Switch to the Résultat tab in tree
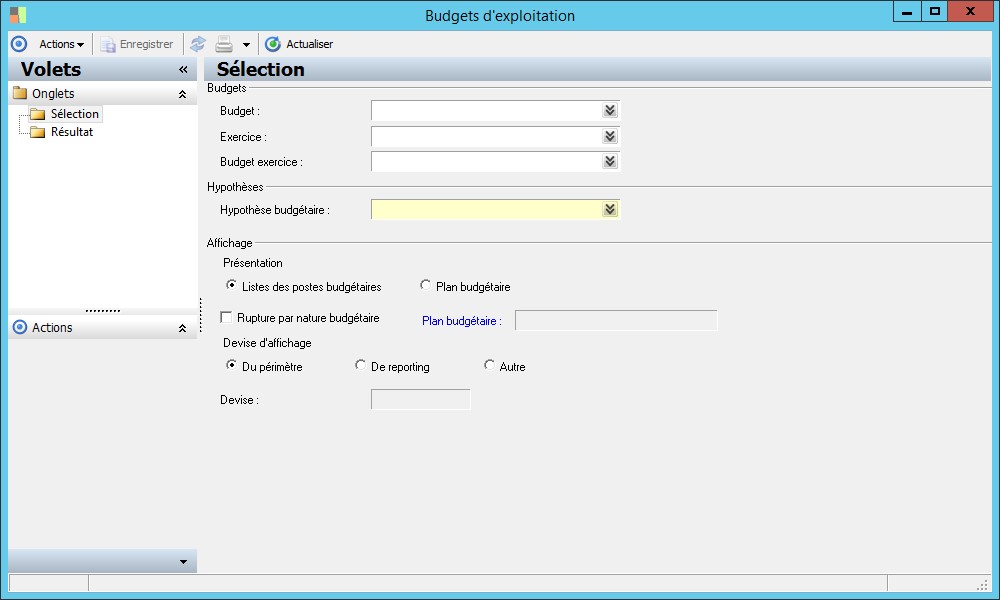Image resolution: width=1000 pixels, height=600 pixels. (72, 132)
